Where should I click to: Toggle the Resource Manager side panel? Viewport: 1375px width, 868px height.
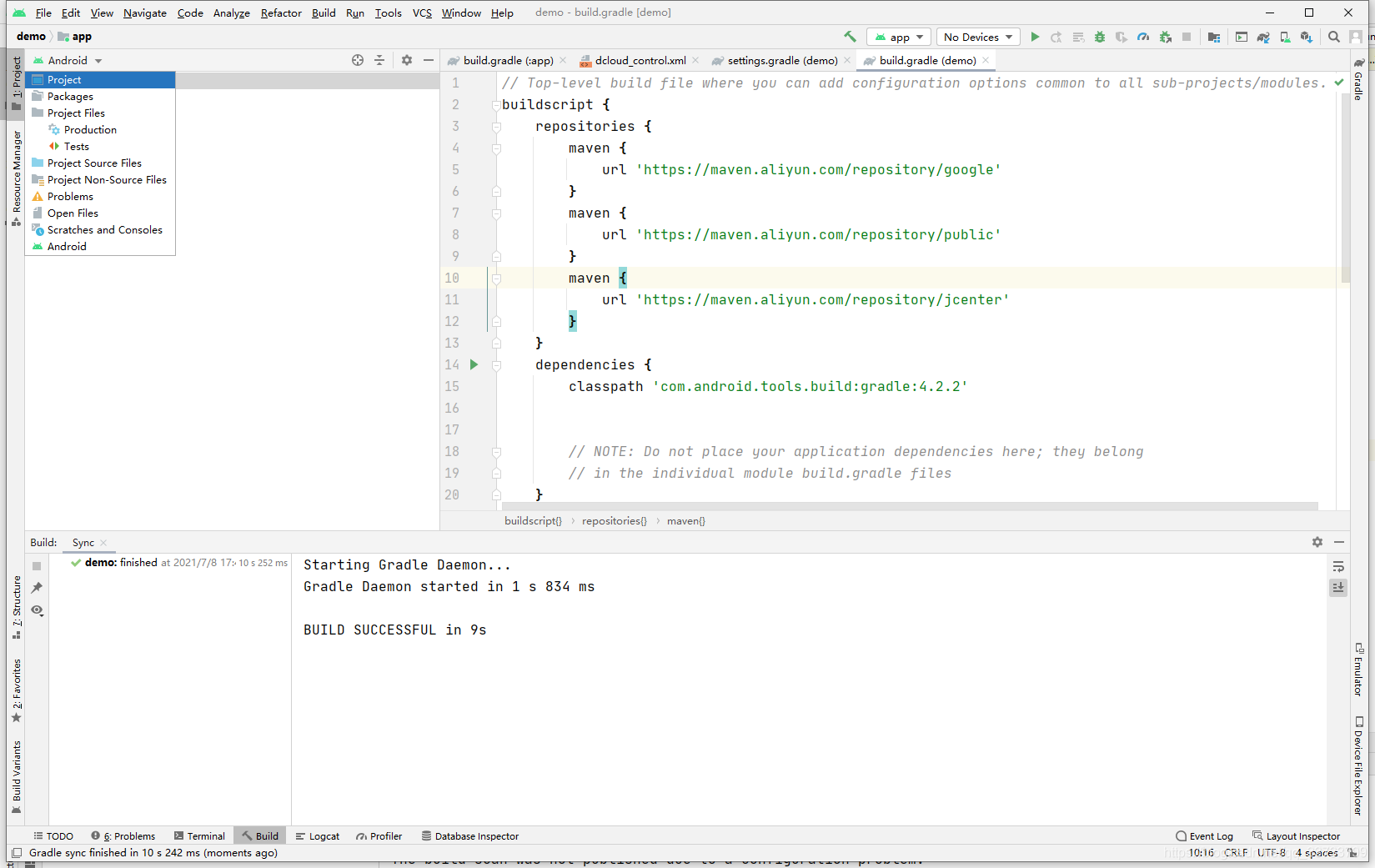[16, 178]
